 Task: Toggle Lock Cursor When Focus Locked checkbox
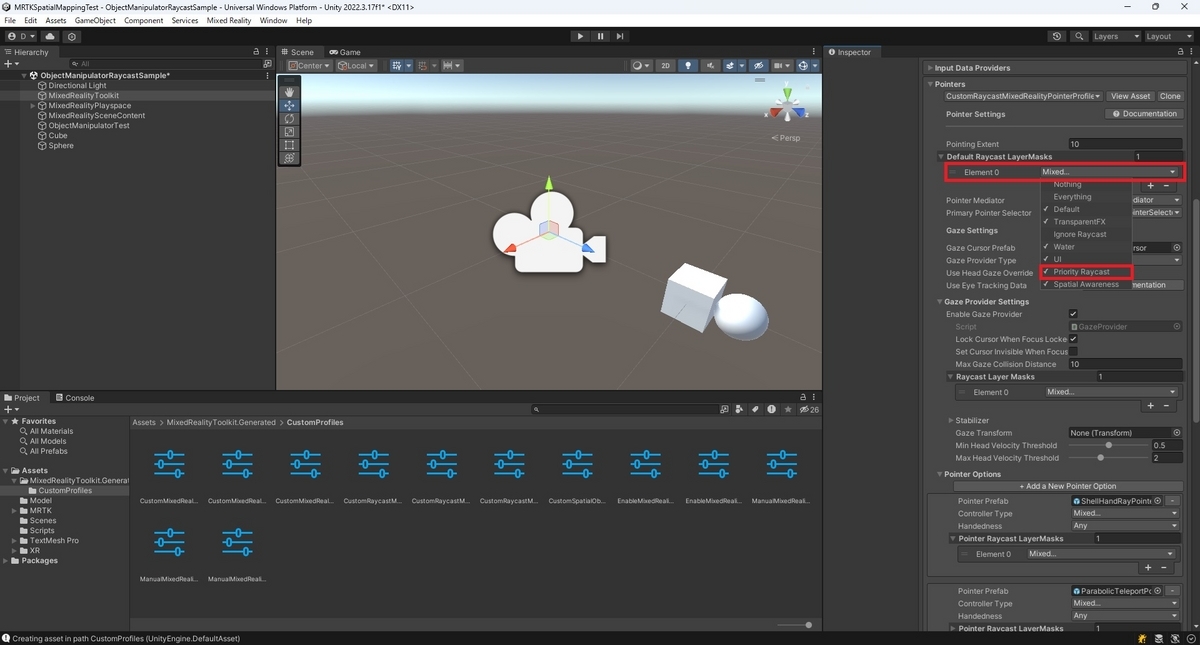coord(1073,339)
